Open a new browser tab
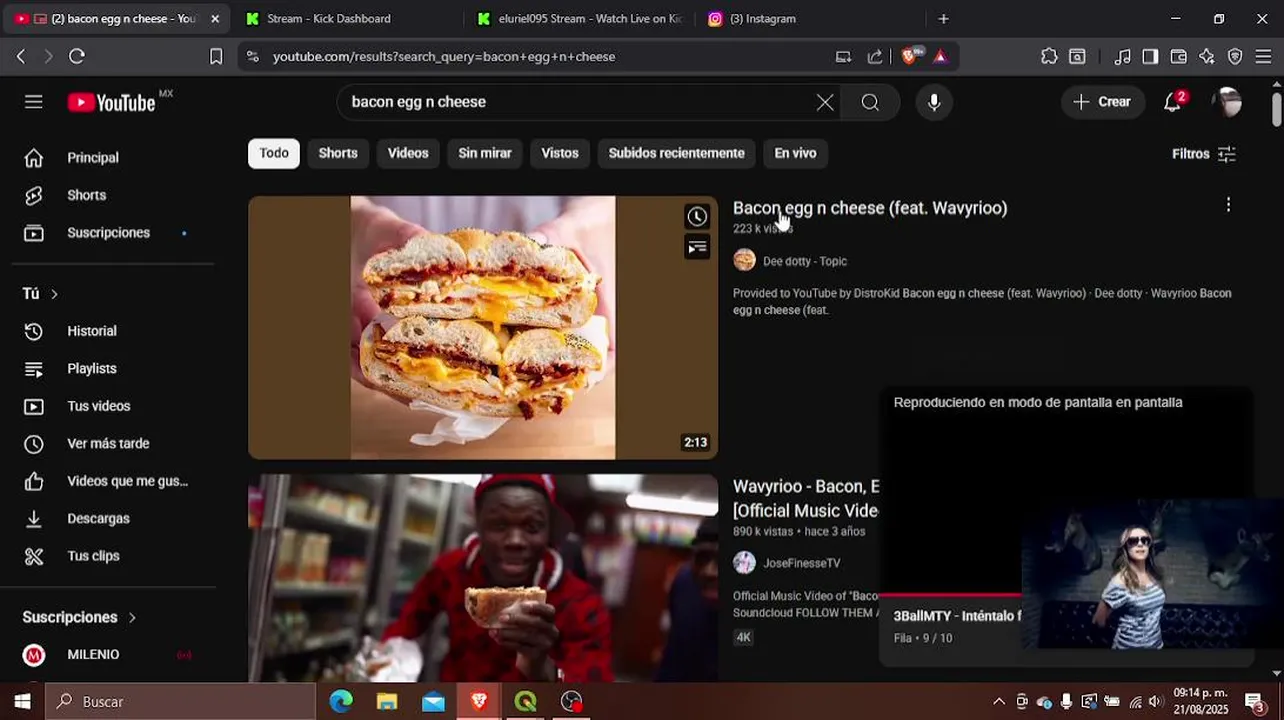 click(x=943, y=19)
